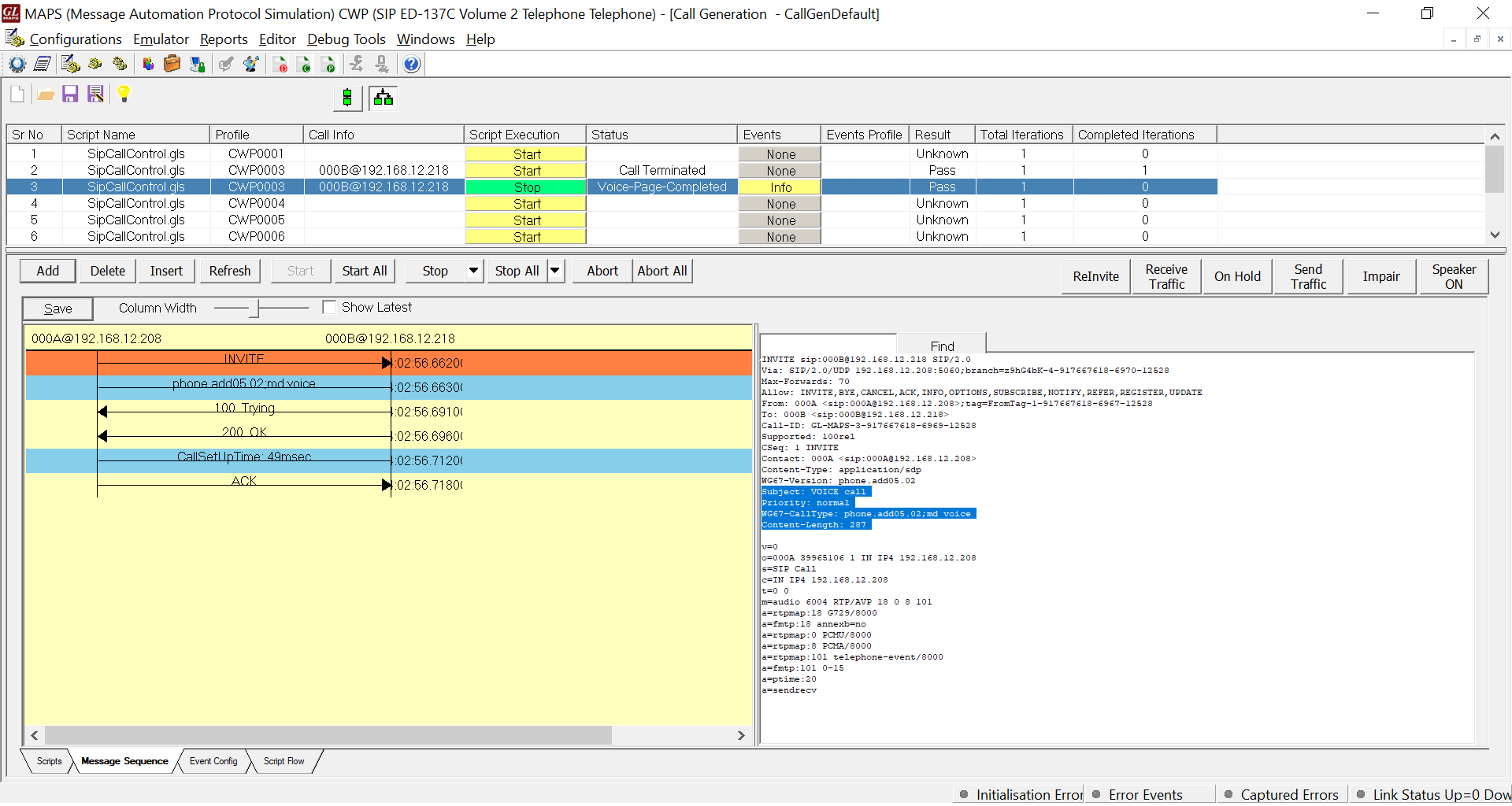Click the table scrollbar down arrow
Viewport: 1512px width, 806px height.
pos(1495,235)
